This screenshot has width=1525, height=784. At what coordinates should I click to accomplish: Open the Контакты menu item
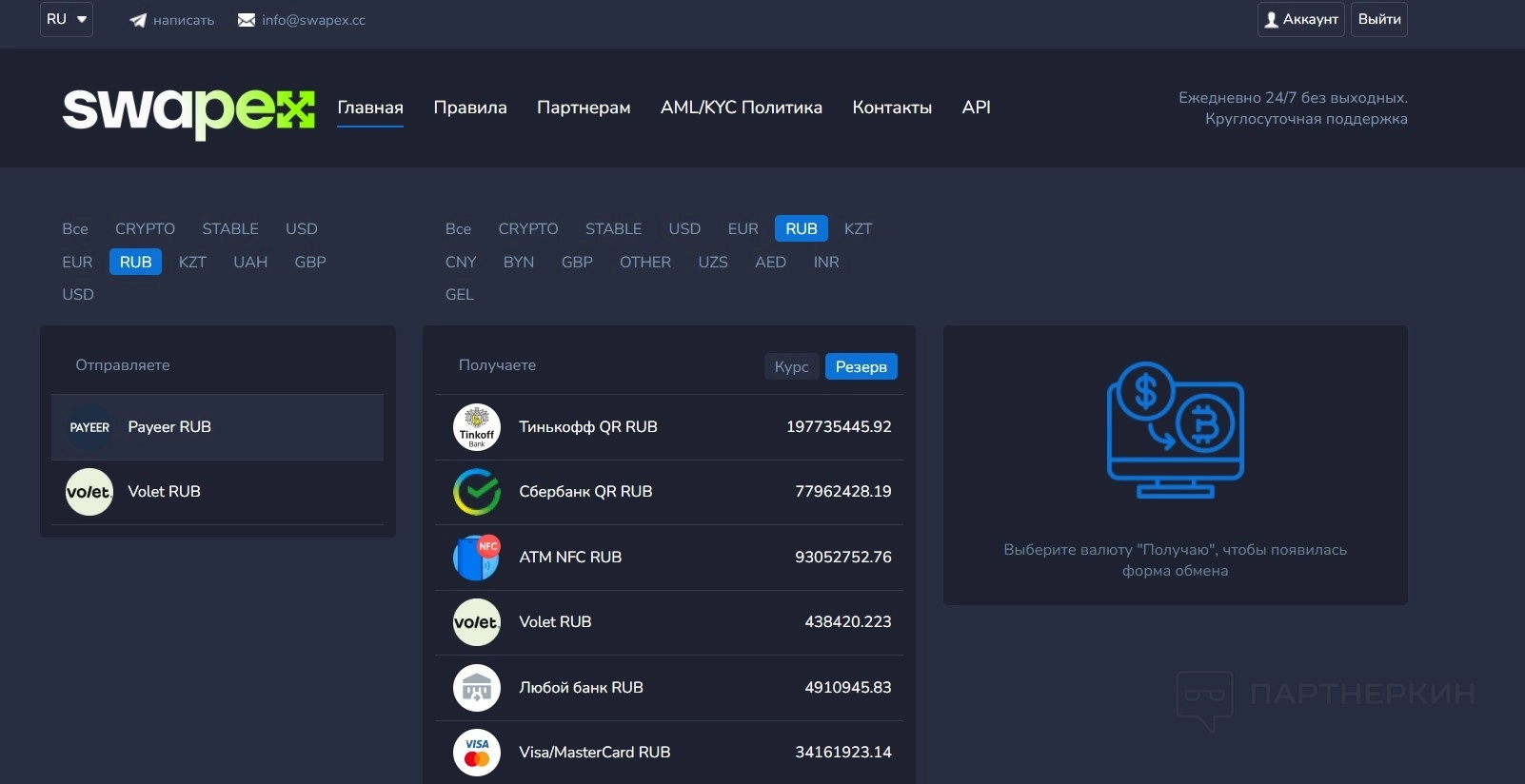point(892,108)
